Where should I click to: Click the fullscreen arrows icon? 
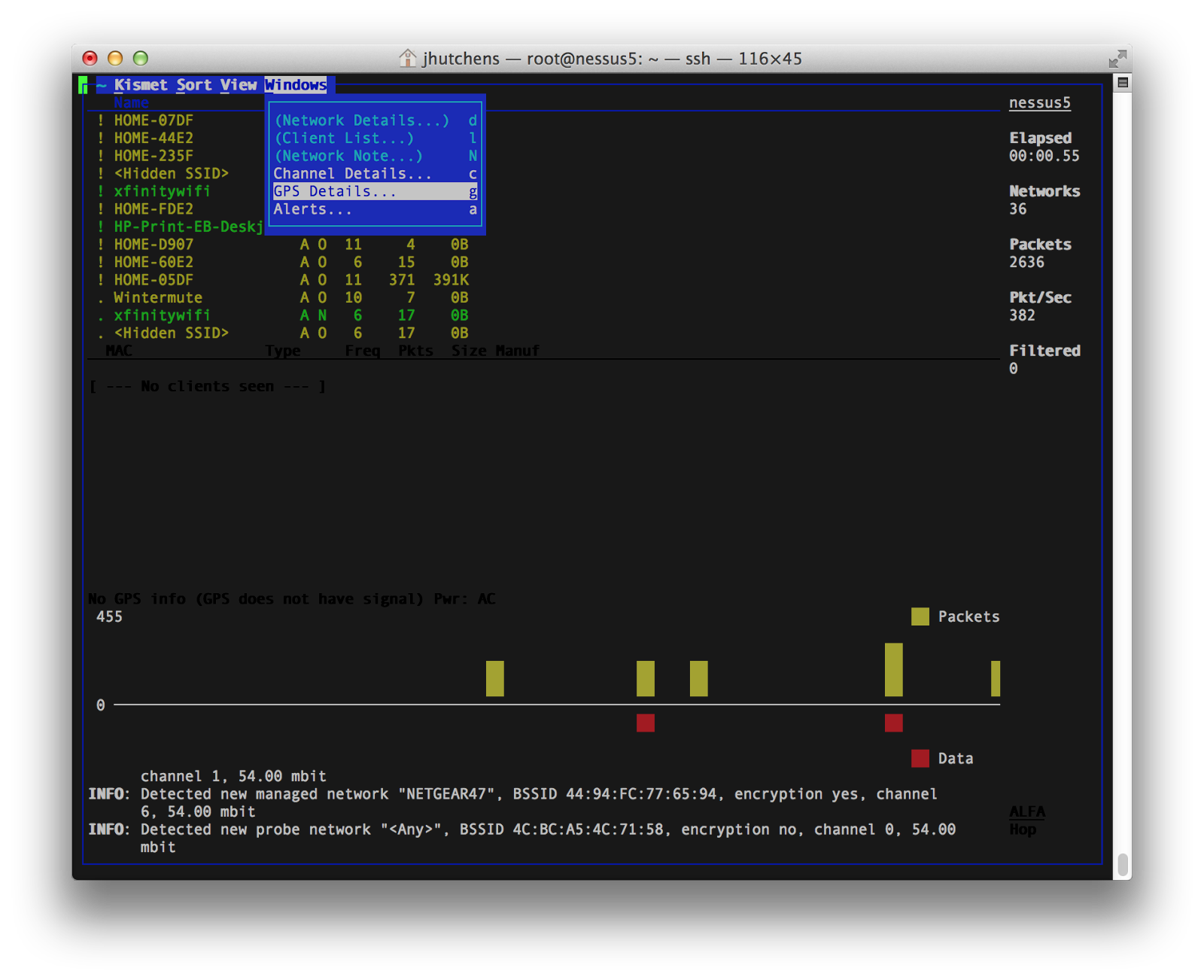(1117, 59)
